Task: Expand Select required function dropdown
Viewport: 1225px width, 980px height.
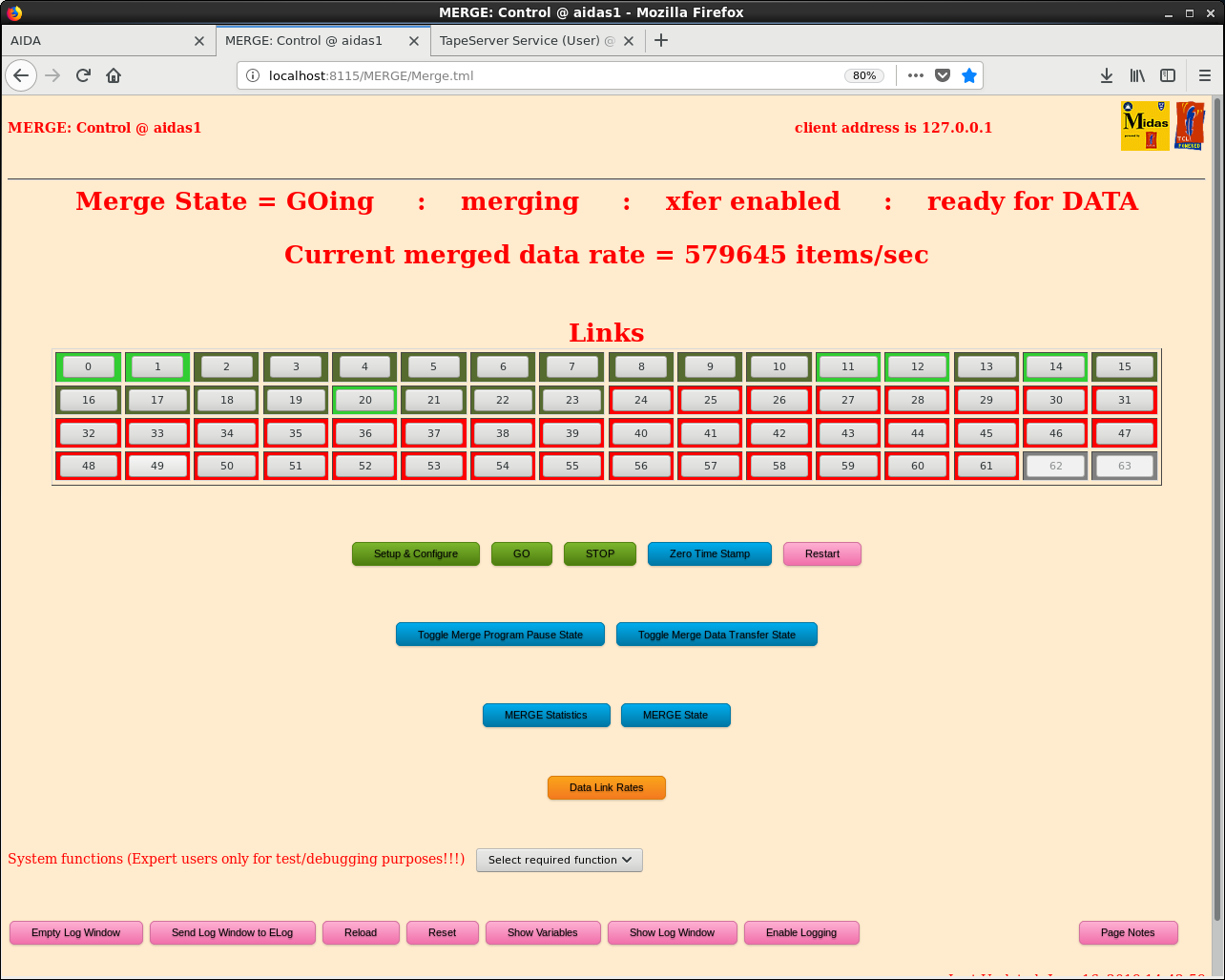Action: 559,860
